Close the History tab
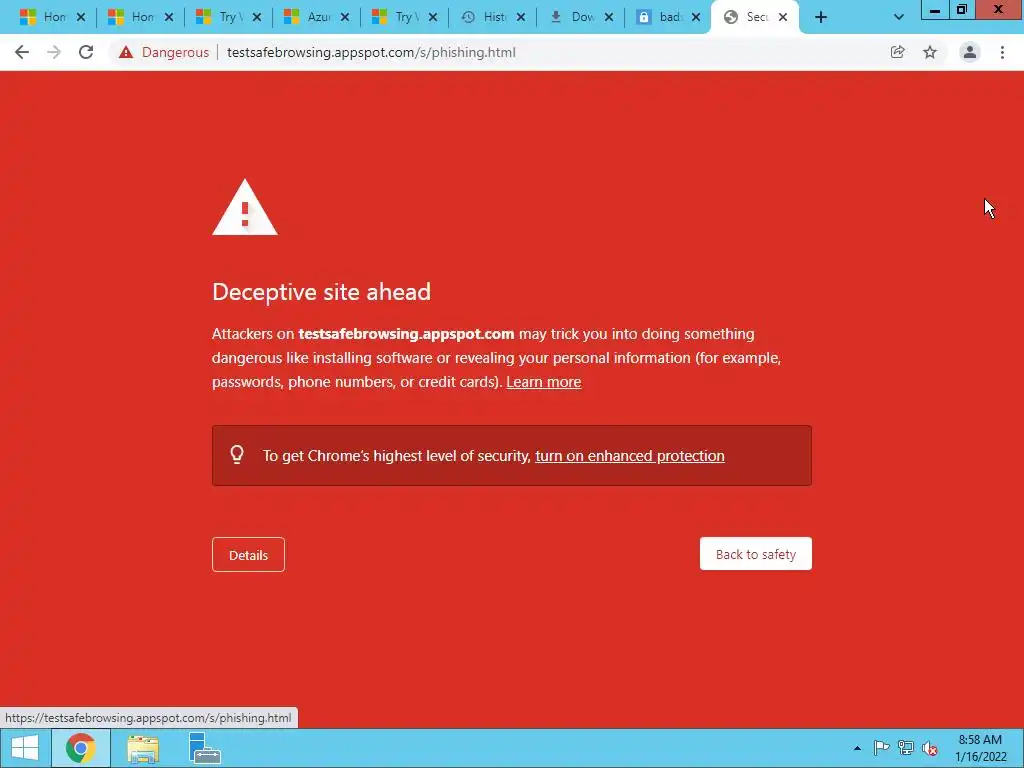The height and width of the screenshot is (768, 1024). [520, 17]
